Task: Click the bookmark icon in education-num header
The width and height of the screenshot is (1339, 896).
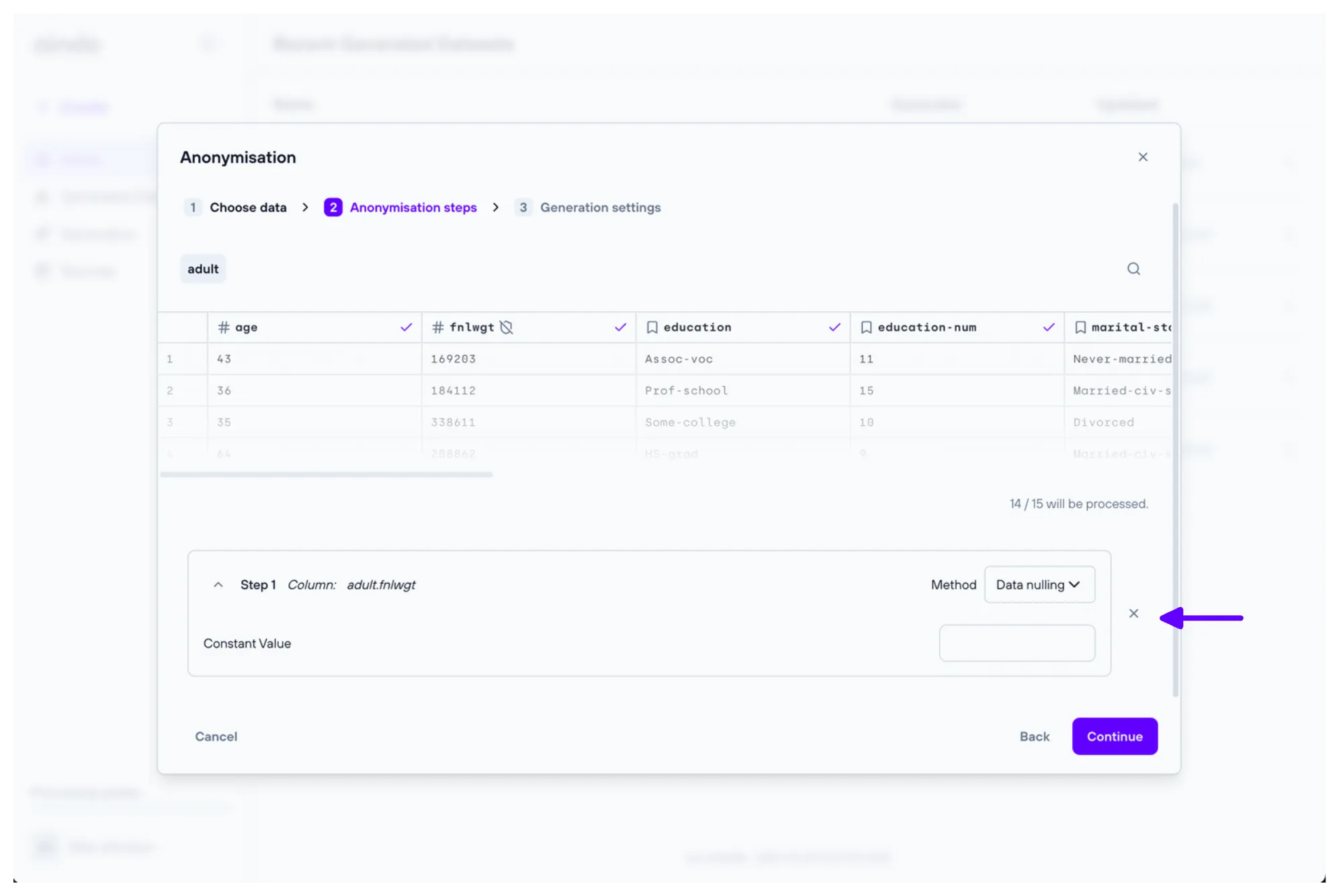Action: pyautogui.click(x=866, y=327)
